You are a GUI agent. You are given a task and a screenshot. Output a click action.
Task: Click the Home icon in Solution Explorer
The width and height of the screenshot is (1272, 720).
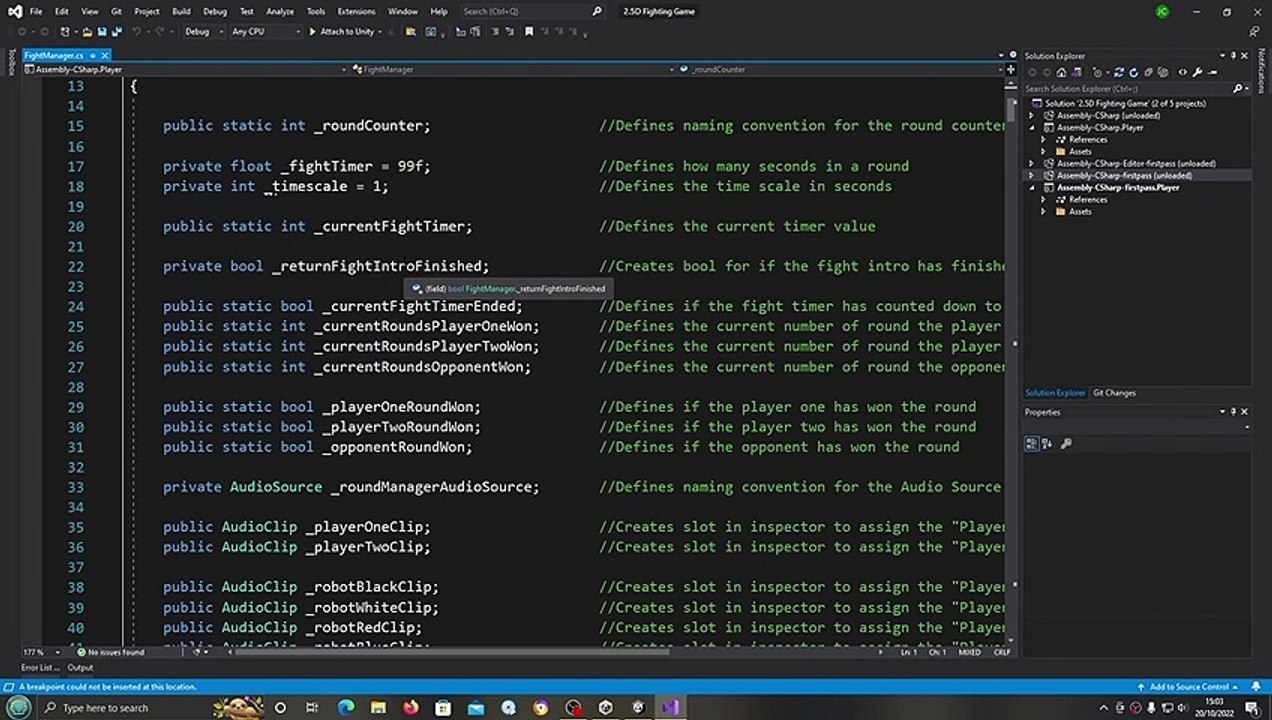[x=1061, y=72]
